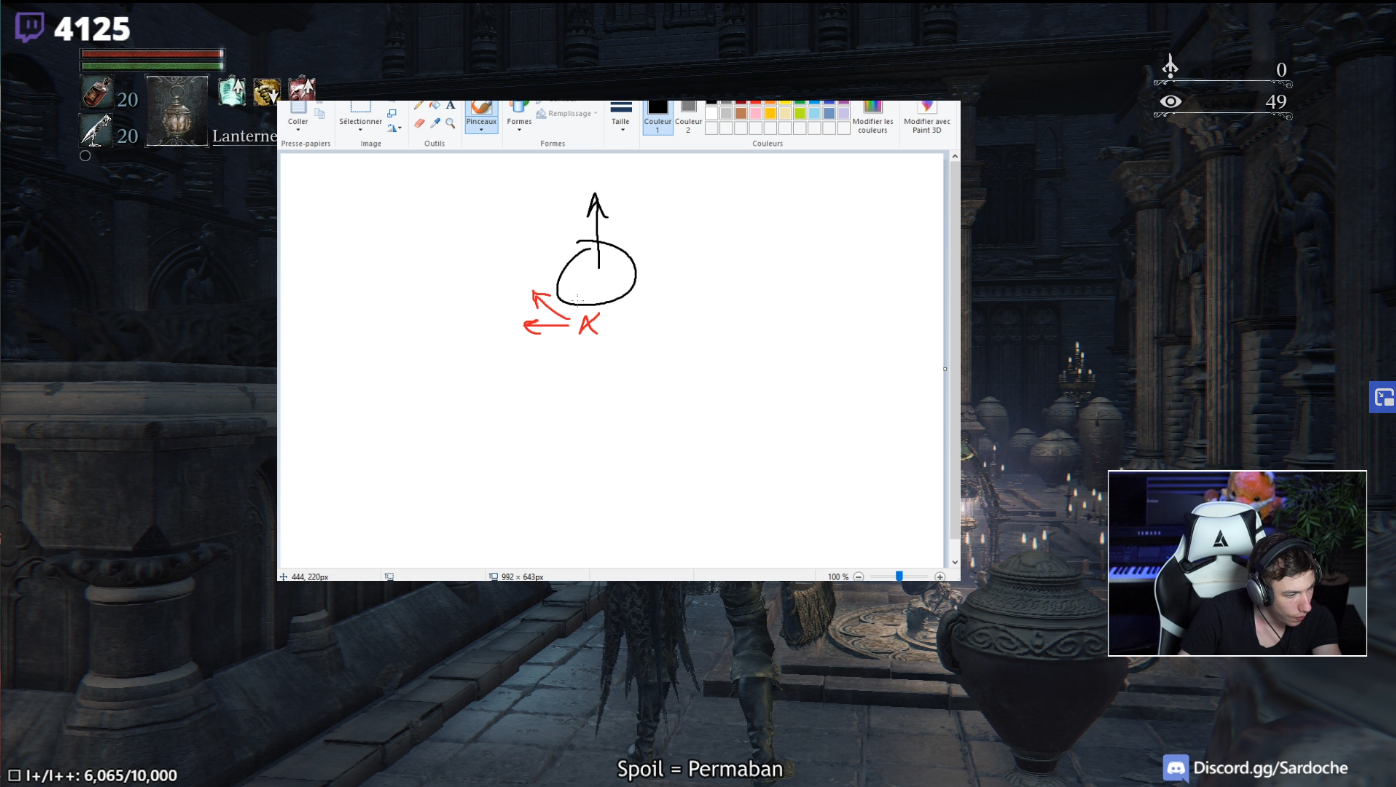Viewport: 1396px width, 787px height.
Task: Click the zoom out minus button
Action: click(859, 577)
